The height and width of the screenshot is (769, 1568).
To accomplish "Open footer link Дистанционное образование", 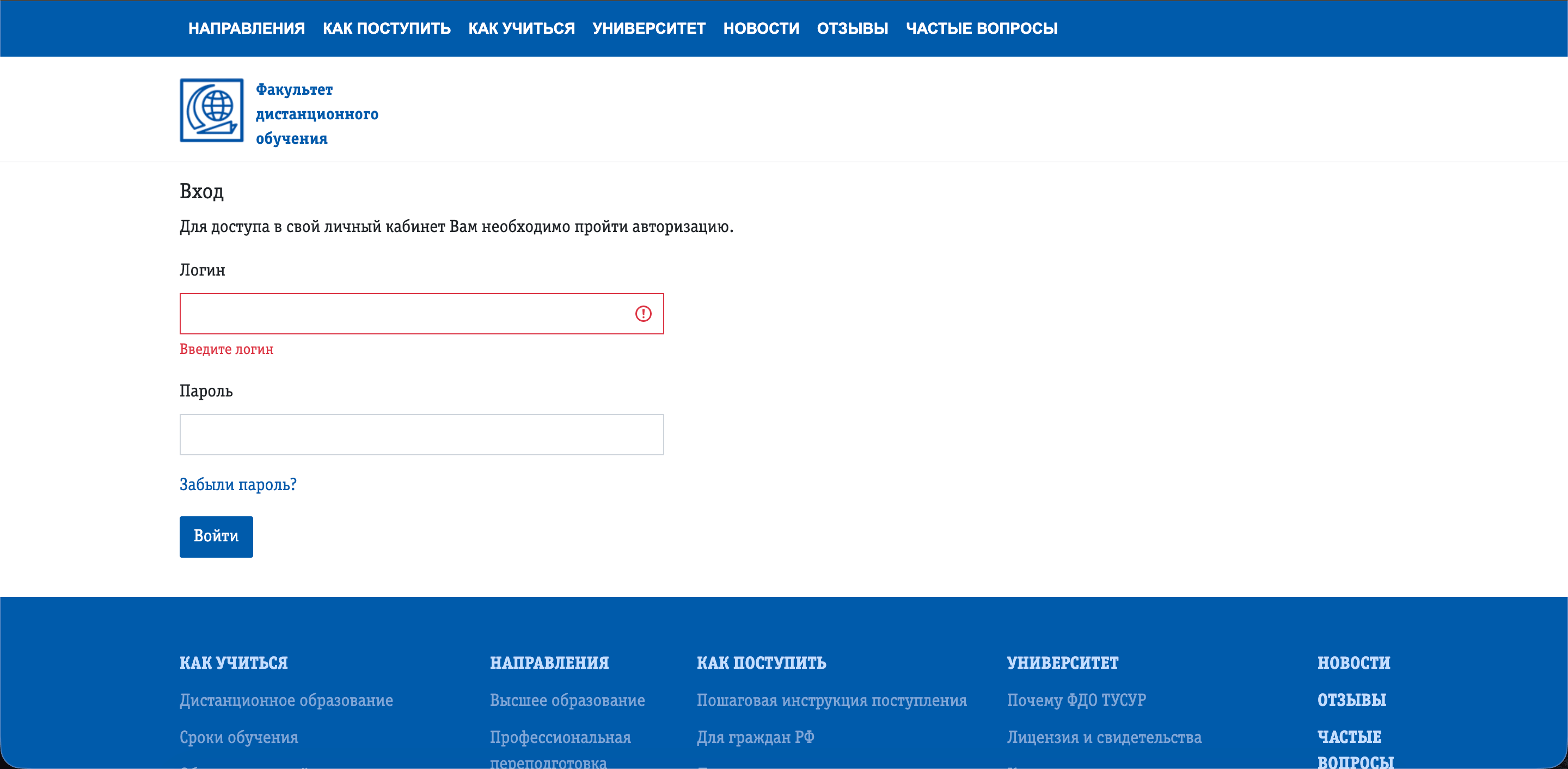I will (286, 700).
